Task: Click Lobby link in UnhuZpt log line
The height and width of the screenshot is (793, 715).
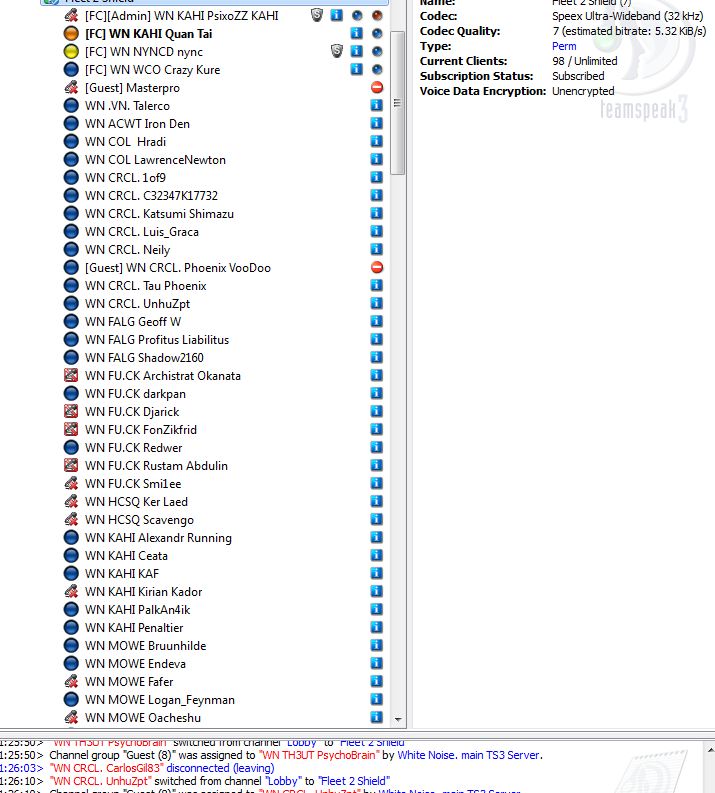Action: (283, 781)
